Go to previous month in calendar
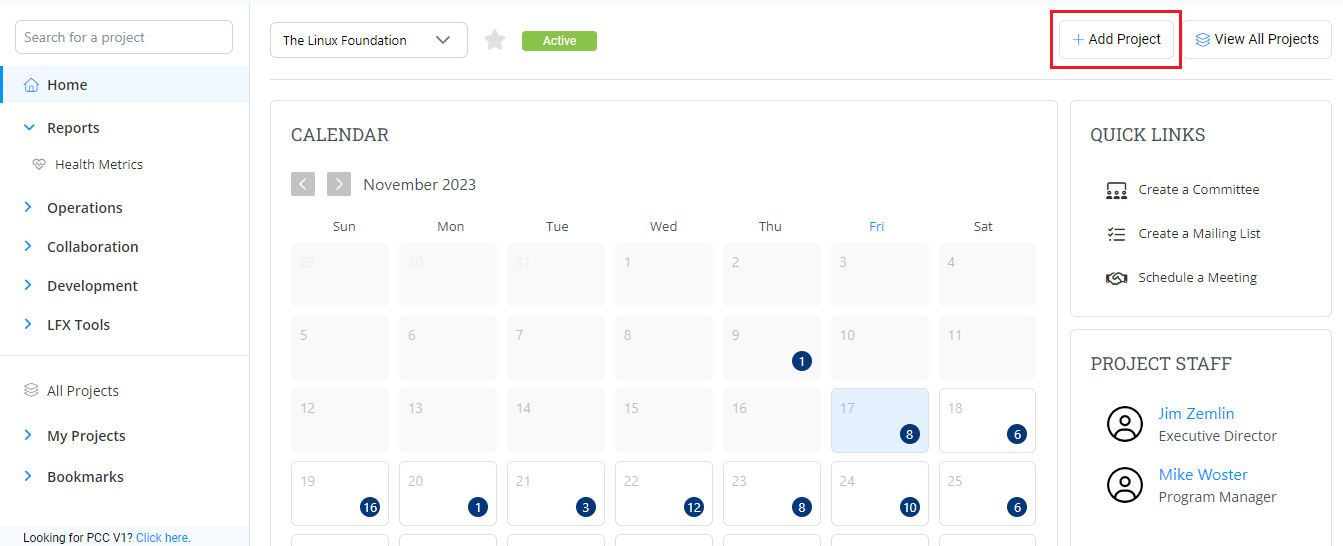 pos(303,184)
